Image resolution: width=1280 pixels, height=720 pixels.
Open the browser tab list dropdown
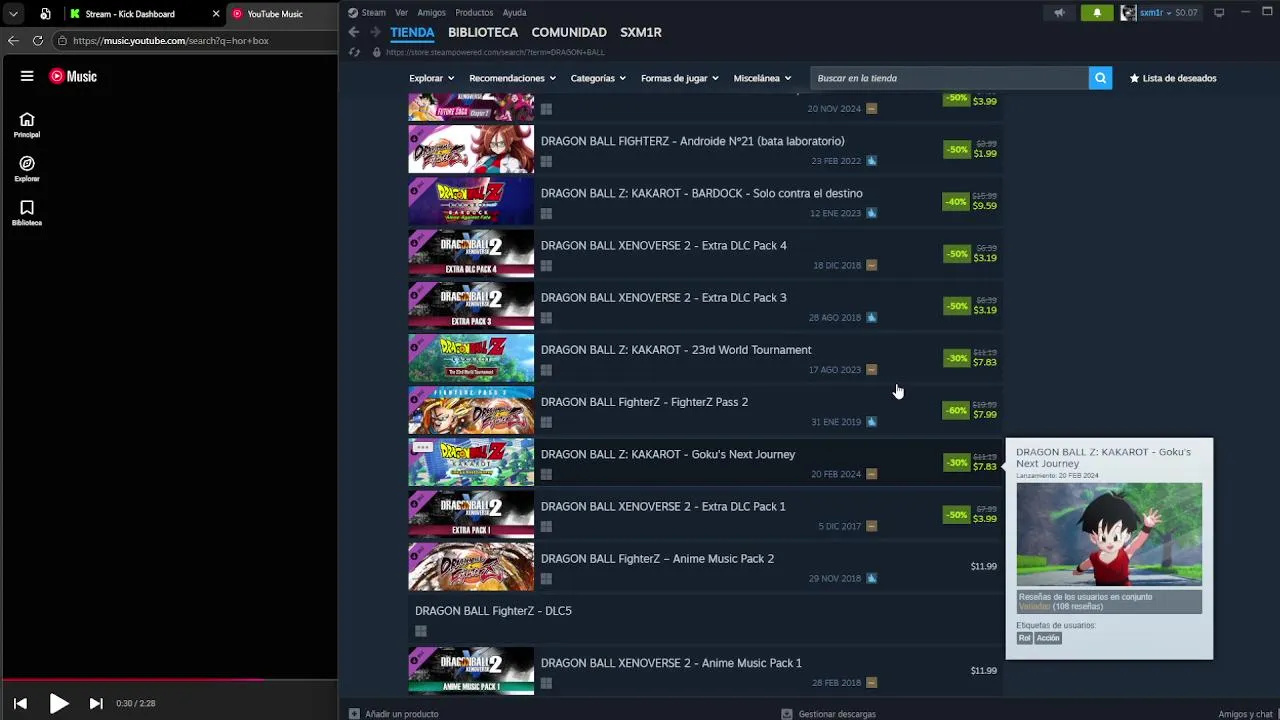pyautogui.click(x=13, y=14)
